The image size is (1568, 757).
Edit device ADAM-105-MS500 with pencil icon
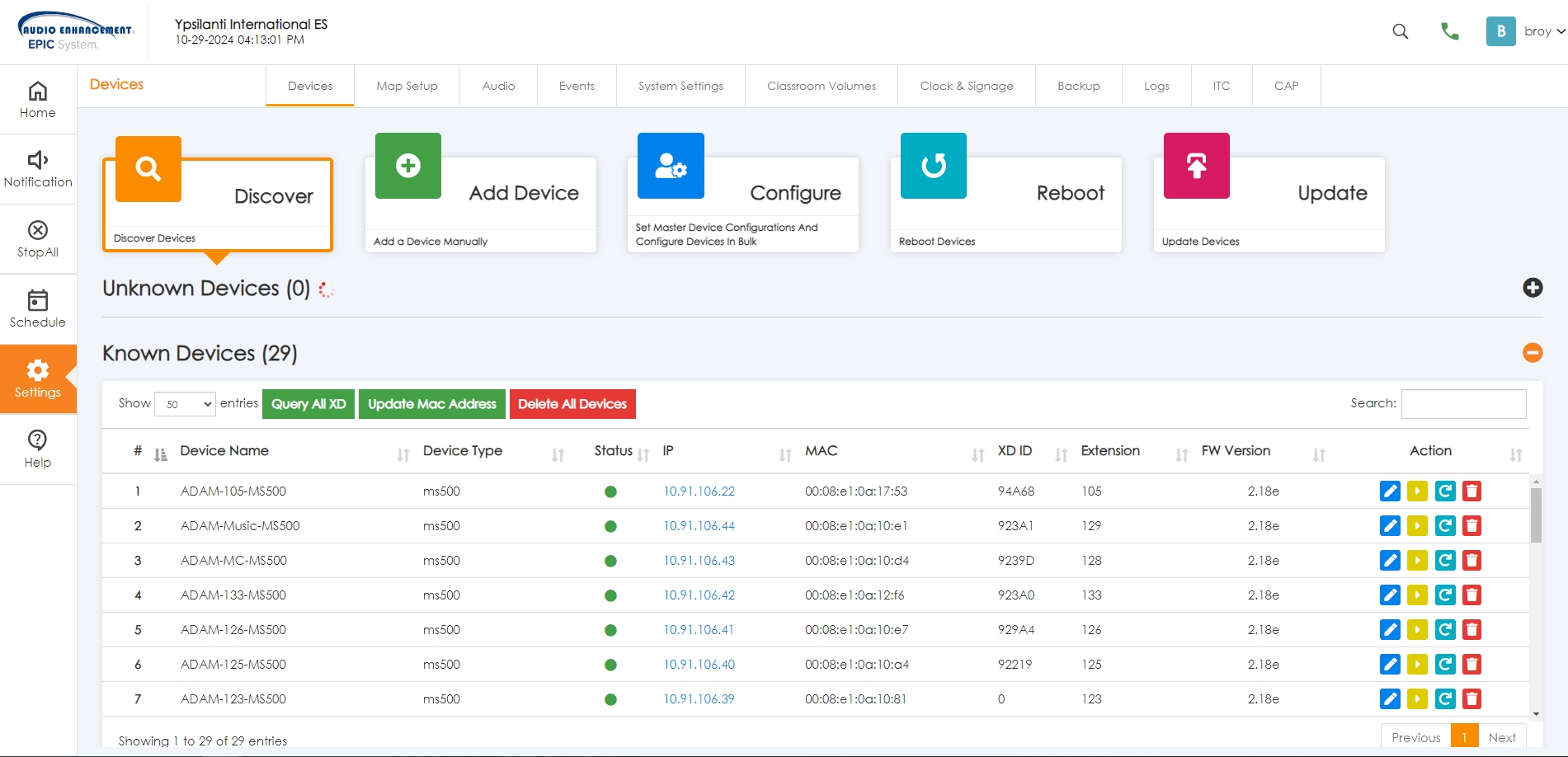(1390, 491)
